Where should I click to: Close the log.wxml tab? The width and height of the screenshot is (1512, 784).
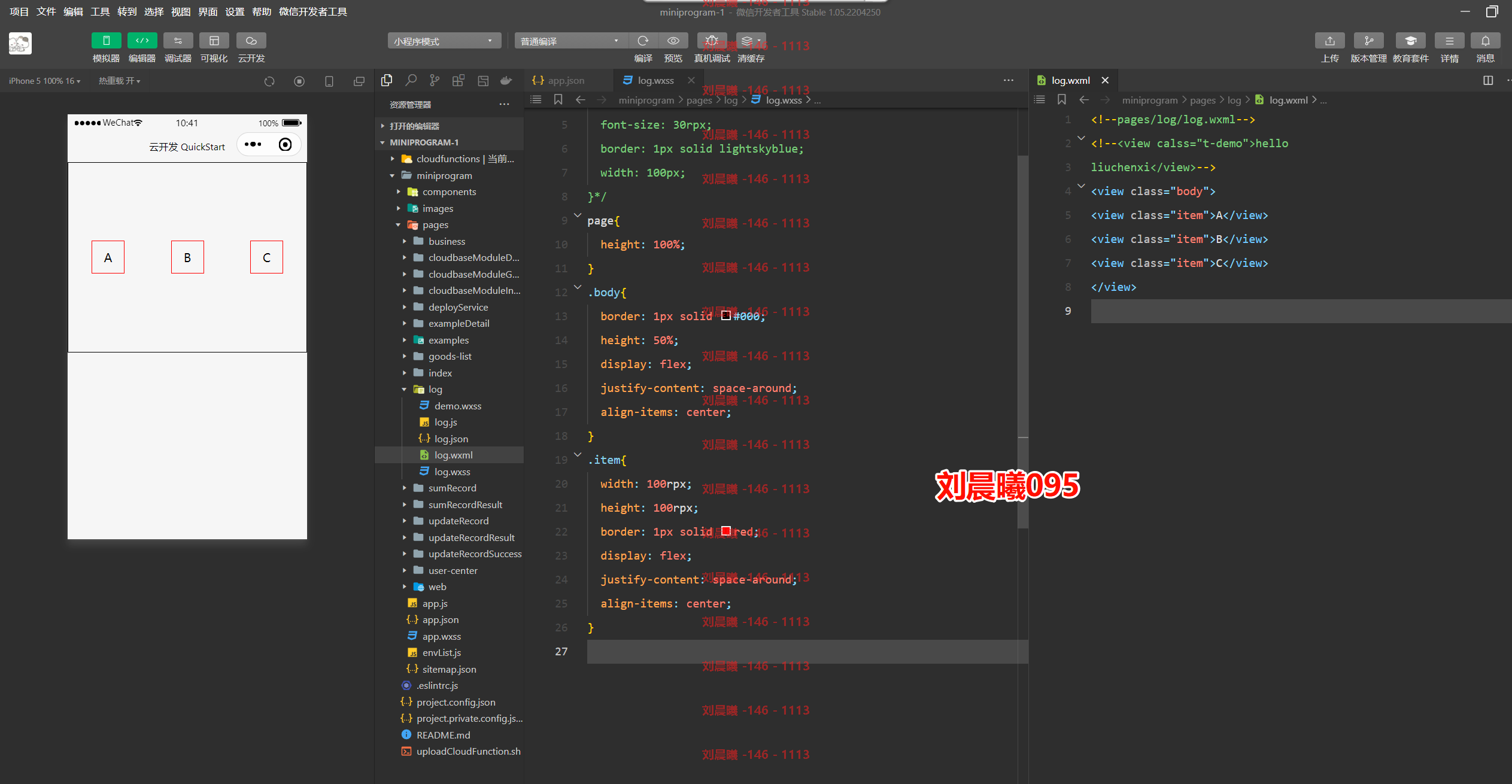[x=1105, y=80]
